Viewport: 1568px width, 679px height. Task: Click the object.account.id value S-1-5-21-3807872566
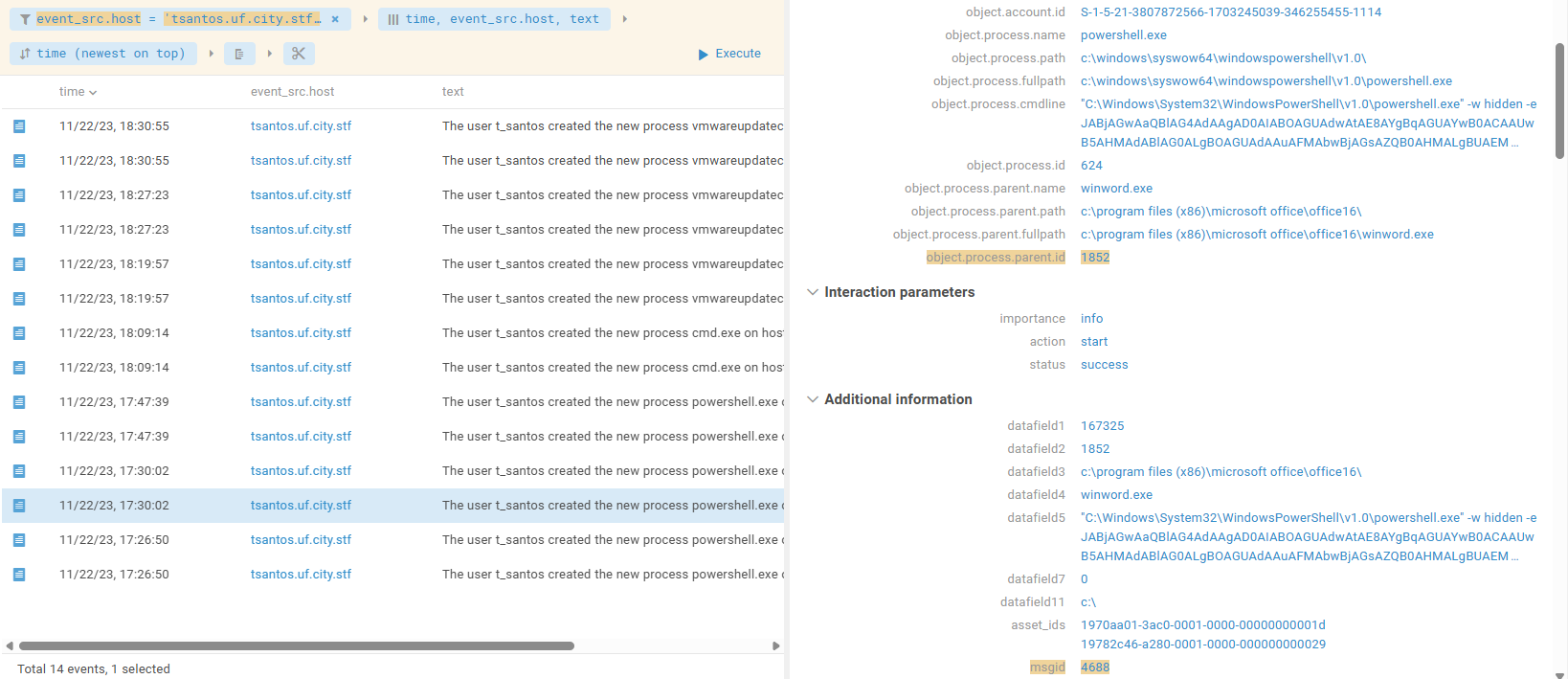1231,12
